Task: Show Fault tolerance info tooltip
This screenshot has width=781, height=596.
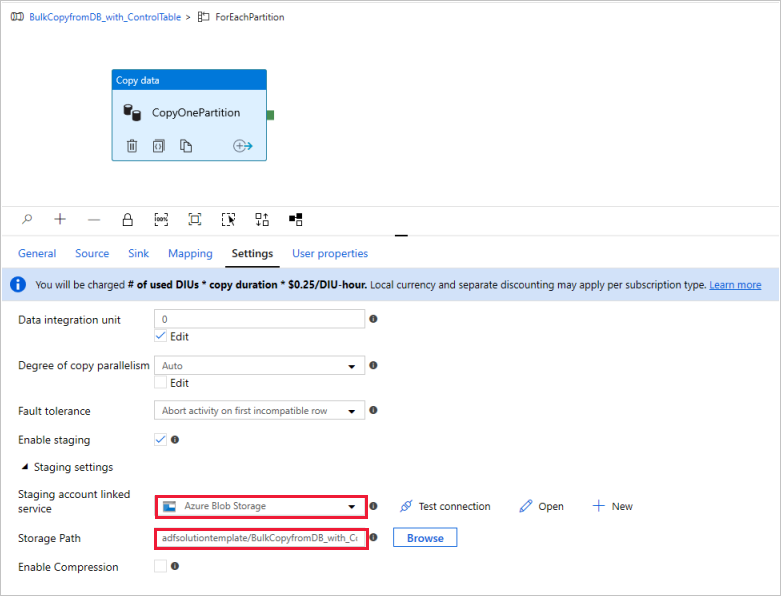Action: tap(373, 410)
